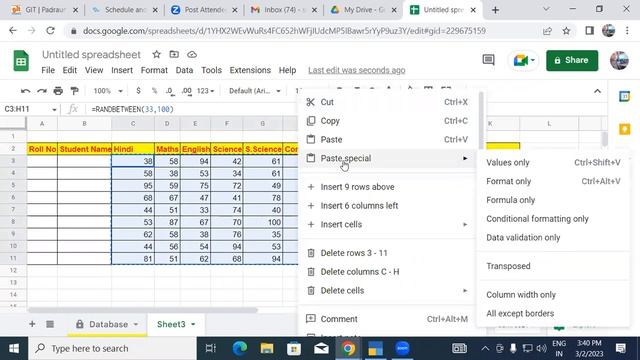640x360 pixels.
Task: Open the Keep side panel icon
Action: (x=624, y=129)
